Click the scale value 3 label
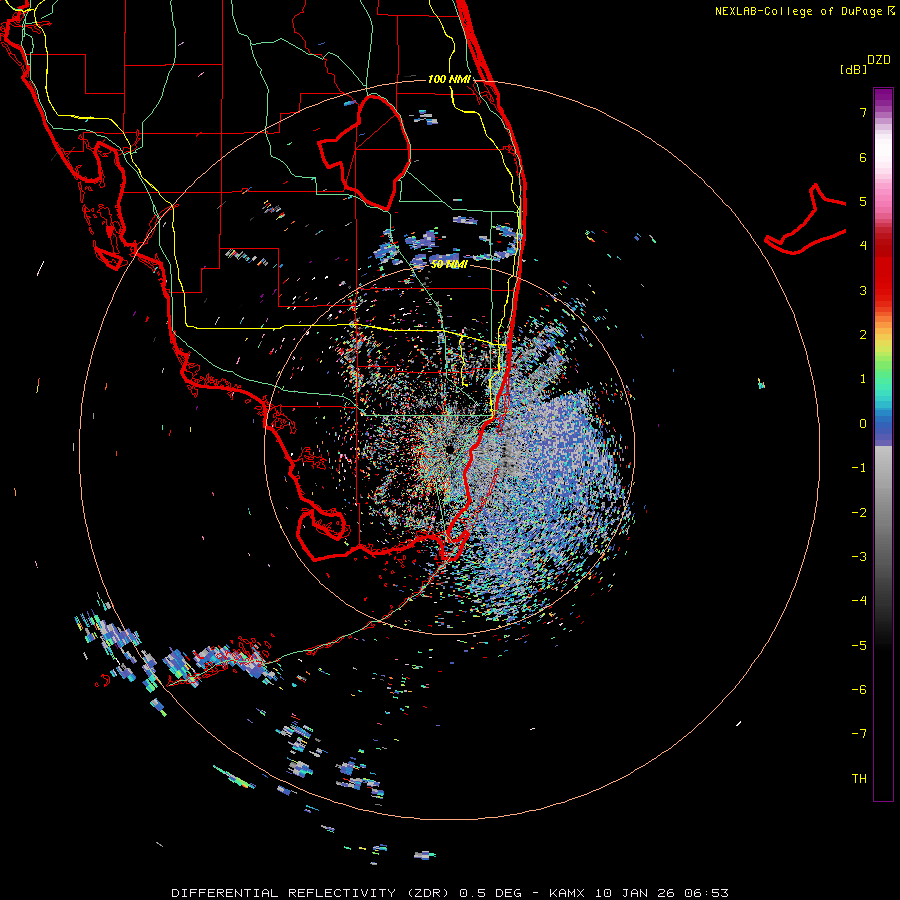This screenshot has width=900, height=900. pyautogui.click(x=863, y=290)
